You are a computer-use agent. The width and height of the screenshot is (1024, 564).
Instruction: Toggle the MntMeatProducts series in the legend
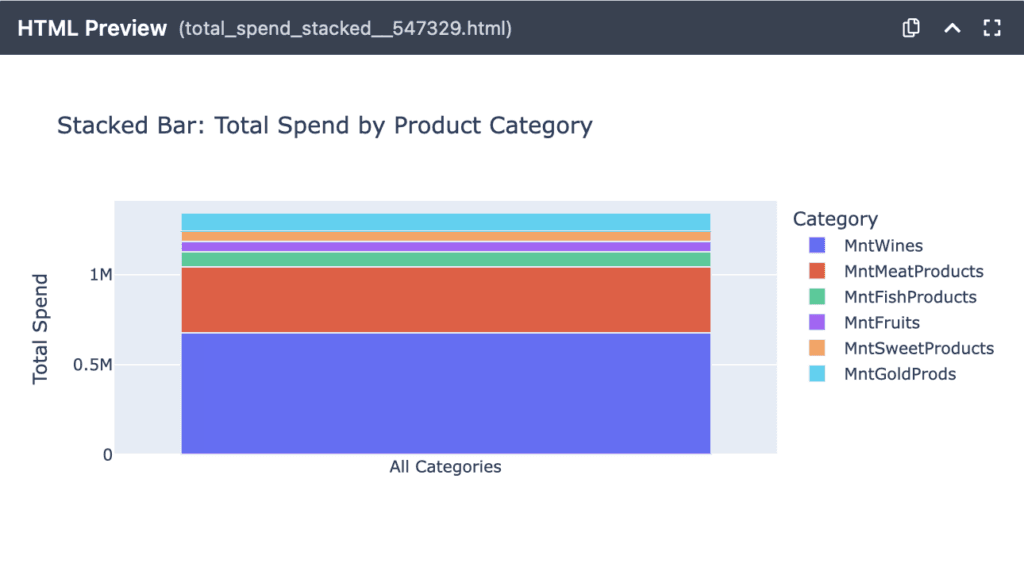pyautogui.click(x=913, y=271)
